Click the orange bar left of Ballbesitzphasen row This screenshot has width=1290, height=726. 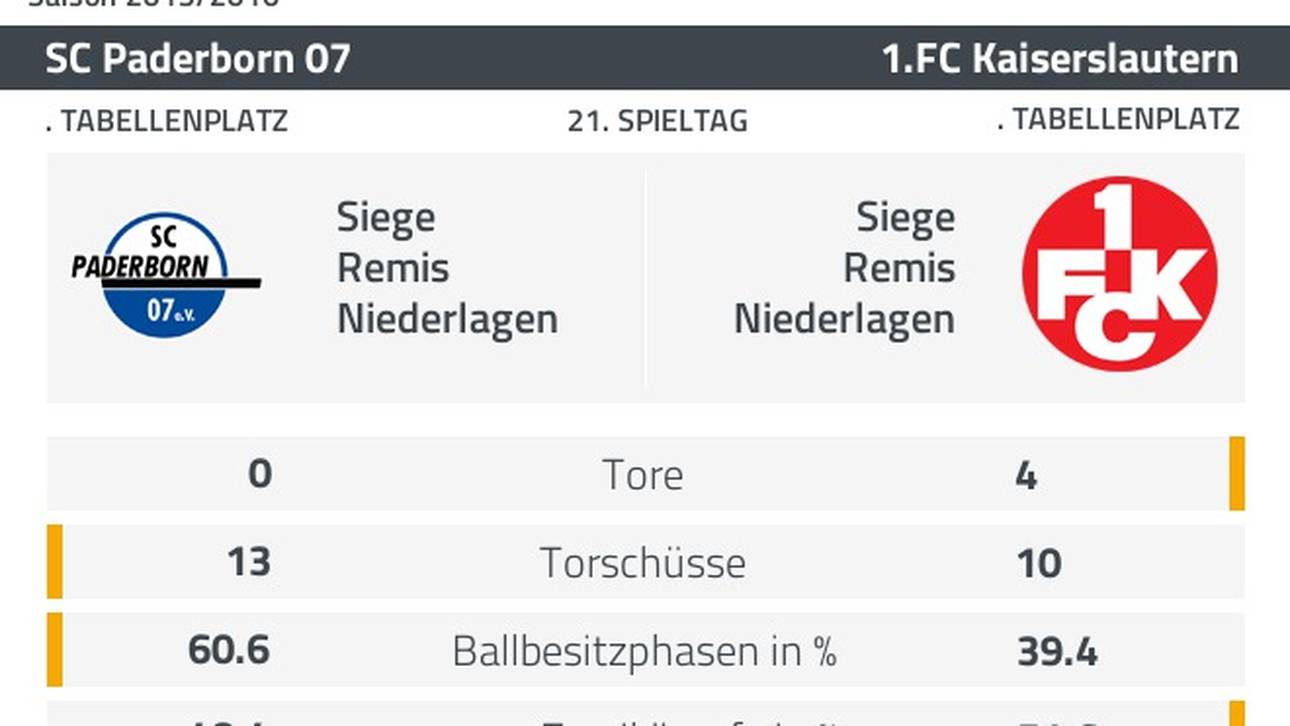click(x=55, y=650)
